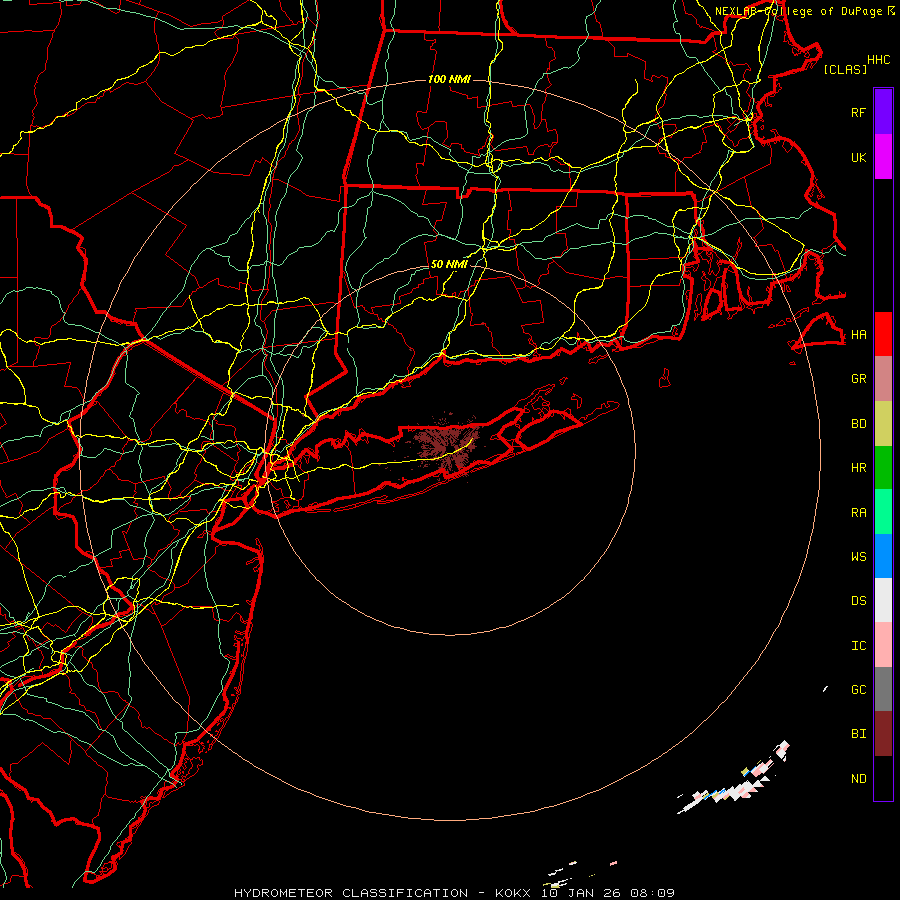This screenshot has height=900, width=900.
Task: Click the HYDROMETEOR CLASSIFICATION title text
Action: coord(351,893)
